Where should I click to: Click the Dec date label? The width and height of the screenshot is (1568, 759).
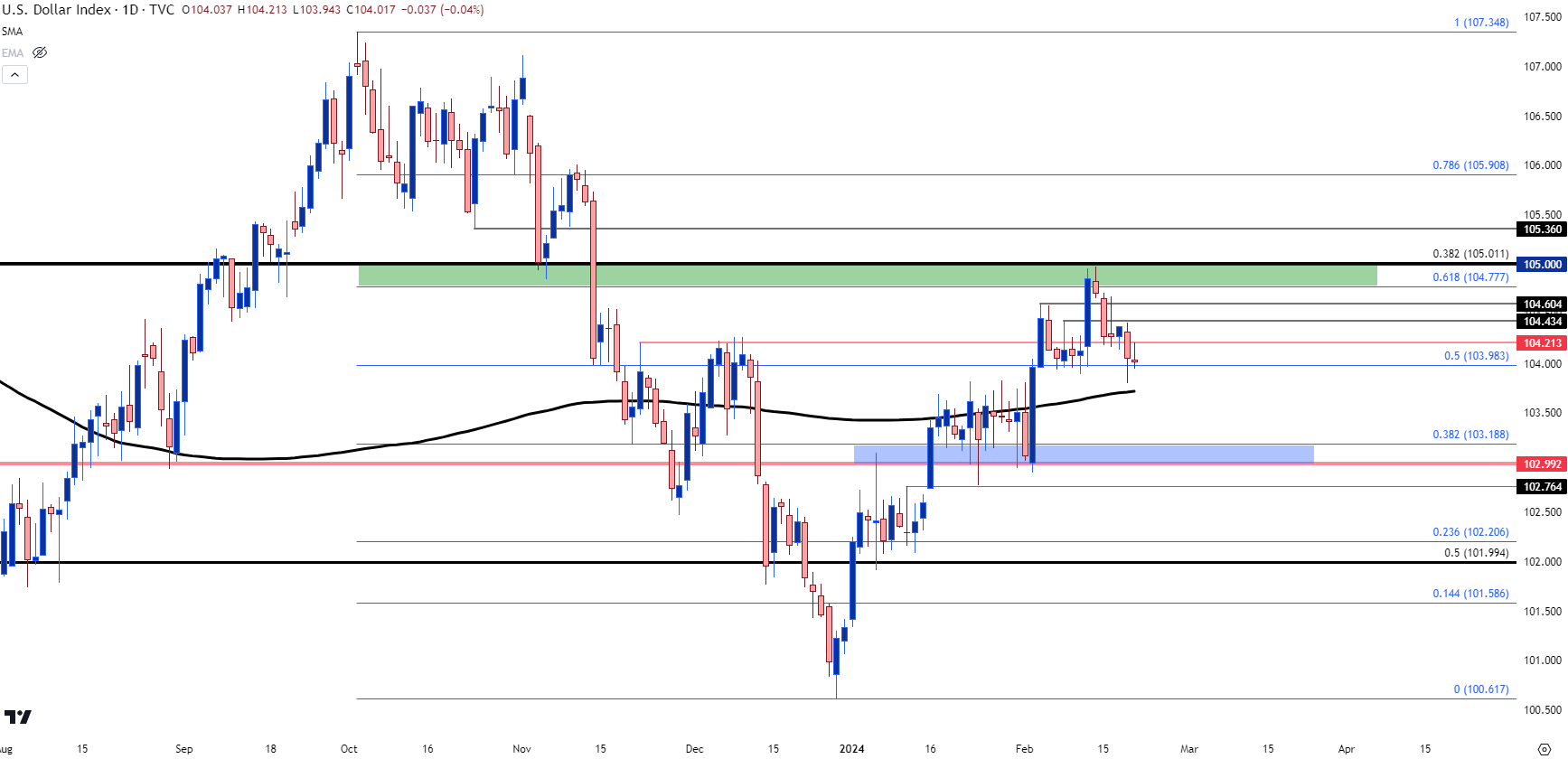pyautogui.click(x=694, y=749)
